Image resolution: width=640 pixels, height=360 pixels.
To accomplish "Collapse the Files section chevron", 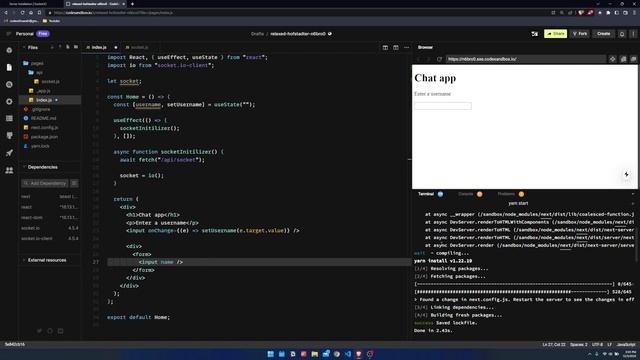I will 24,47.
